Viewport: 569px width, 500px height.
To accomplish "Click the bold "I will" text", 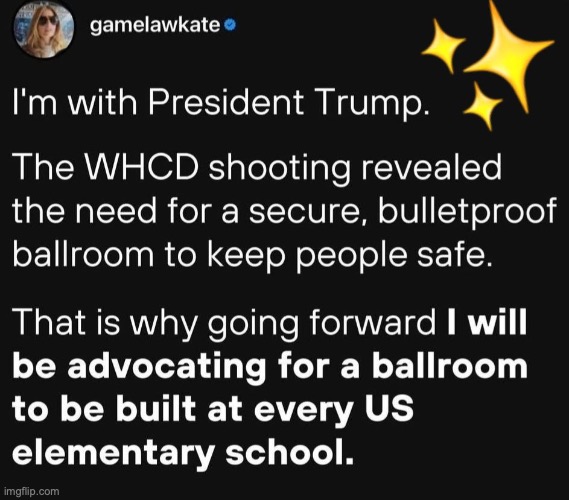I will pos(487,321).
